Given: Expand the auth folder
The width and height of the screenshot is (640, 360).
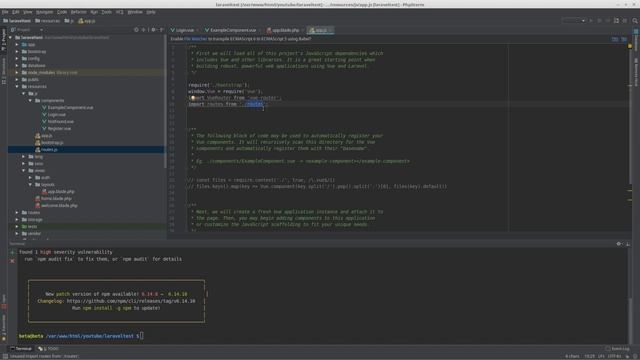Looking at the screenshot, I should tap(30, 178).
